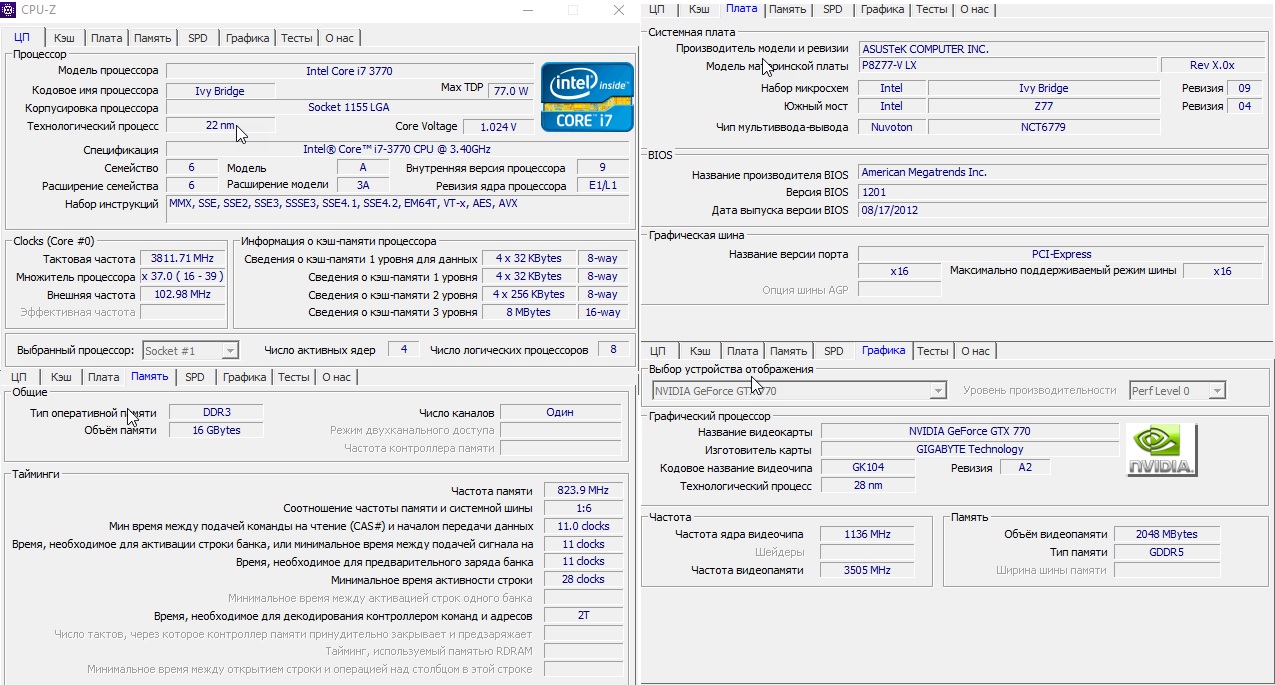1275x685 pixels.
Task: Click the GDDR5 memory type value
Action: pyautogui.click(x=1166, y=552)
